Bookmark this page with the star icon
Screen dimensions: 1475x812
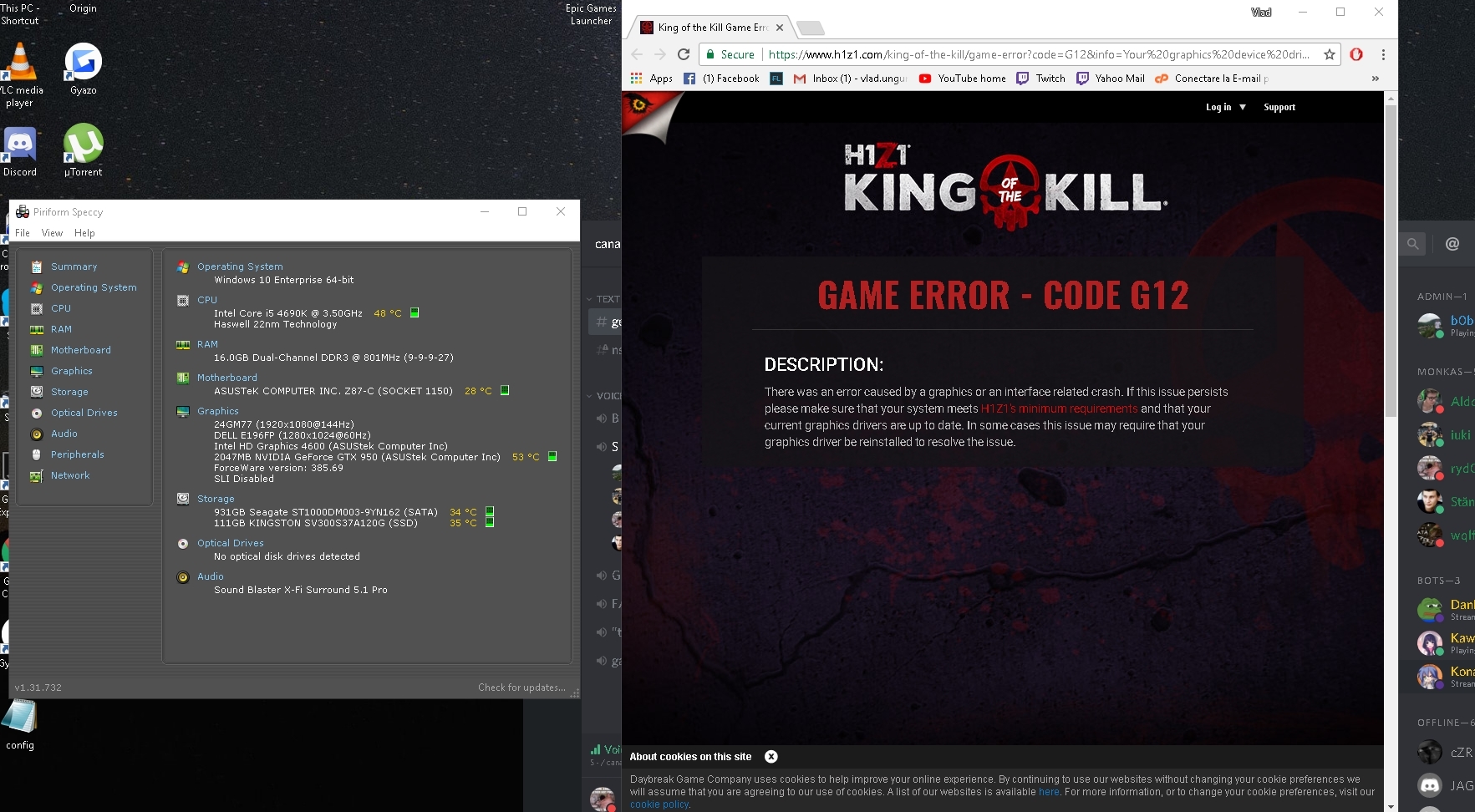pos(1329,54)
